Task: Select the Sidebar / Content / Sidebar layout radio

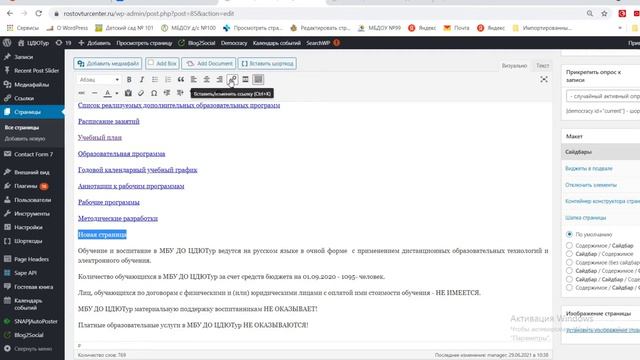Action: pyautogui.click(x=569, y=271)
